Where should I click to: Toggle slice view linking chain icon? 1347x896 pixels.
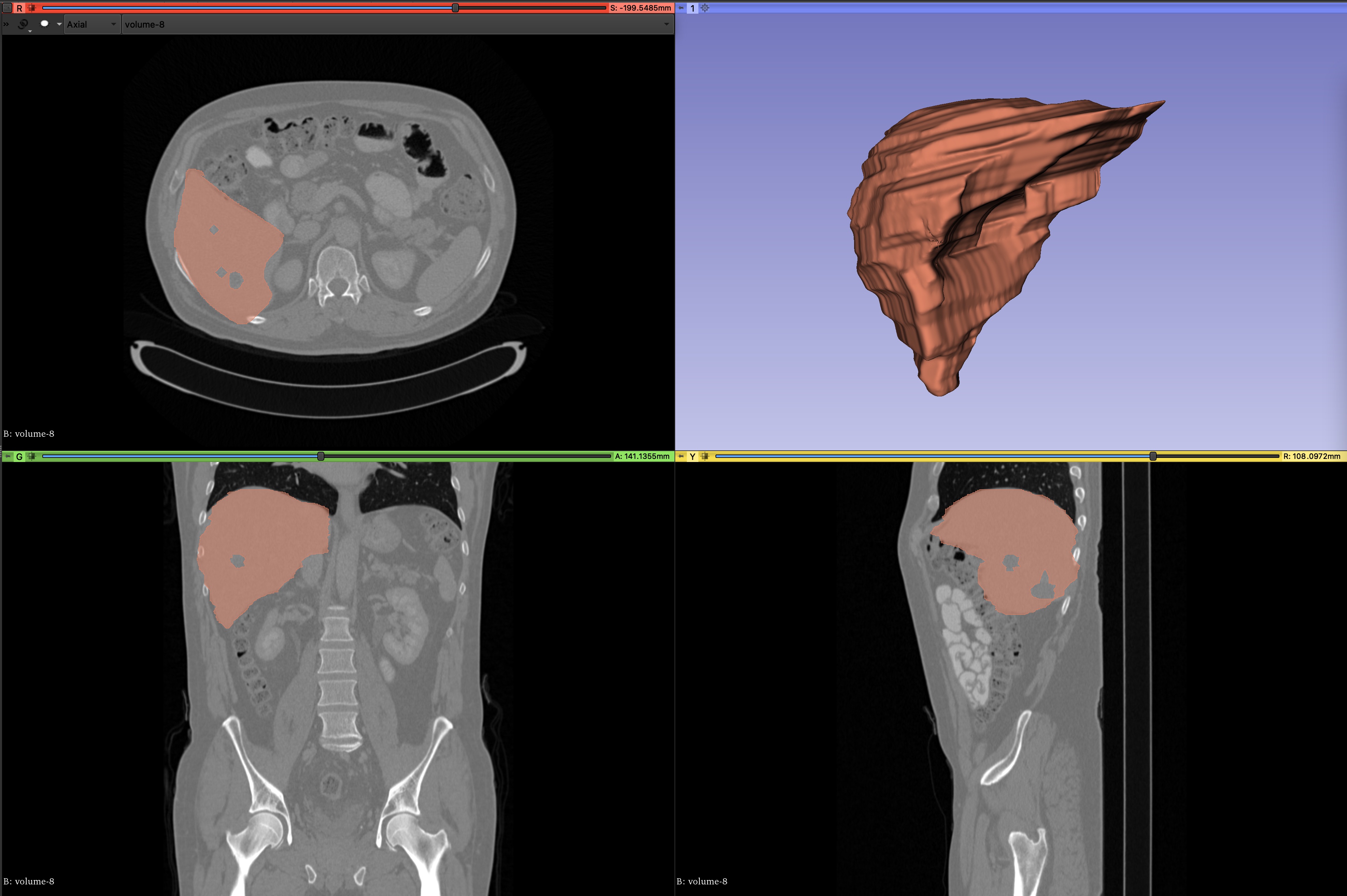coord(23,24)
